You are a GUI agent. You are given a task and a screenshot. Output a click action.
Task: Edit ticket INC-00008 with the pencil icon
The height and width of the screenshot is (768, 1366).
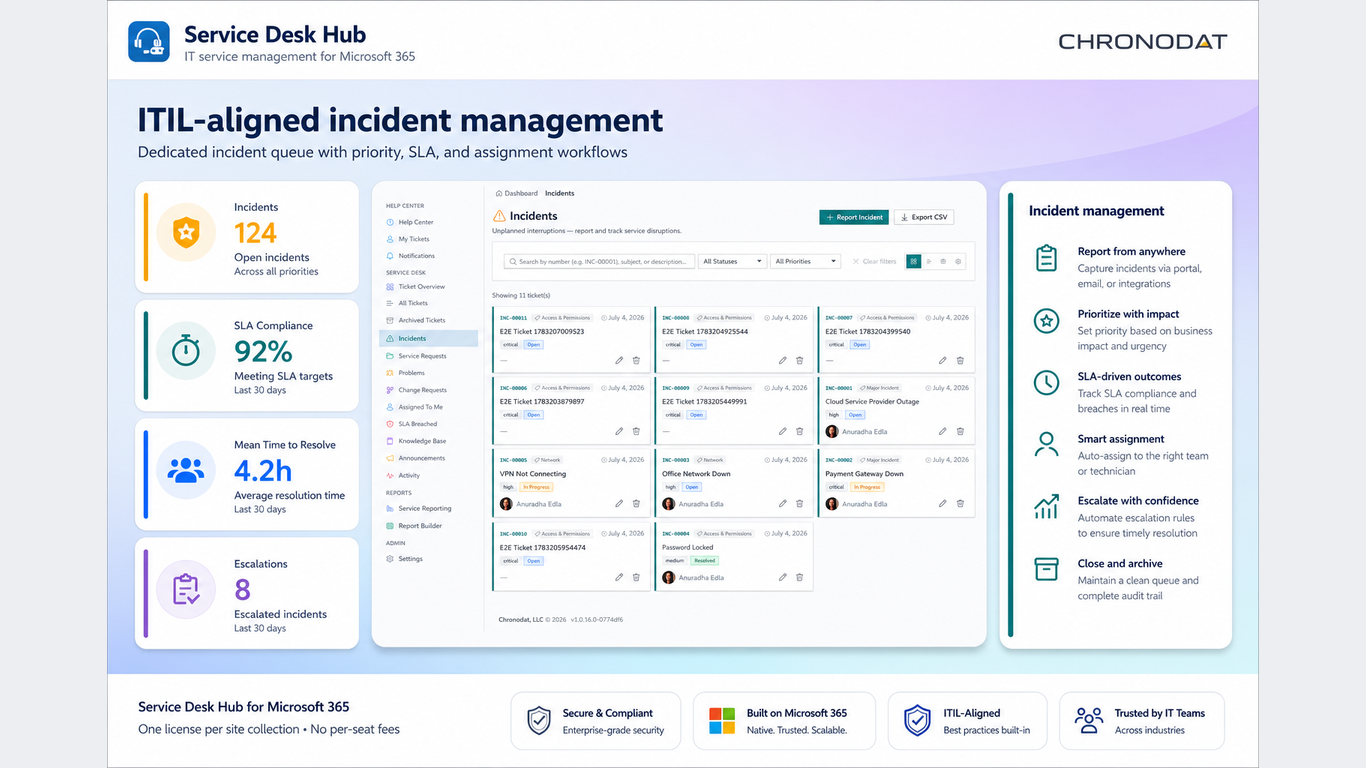click(782, 360)
